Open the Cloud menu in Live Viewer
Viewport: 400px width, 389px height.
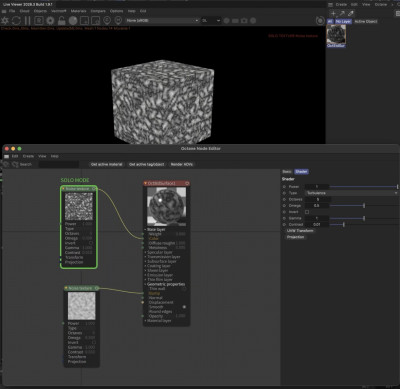click(25, 11)
